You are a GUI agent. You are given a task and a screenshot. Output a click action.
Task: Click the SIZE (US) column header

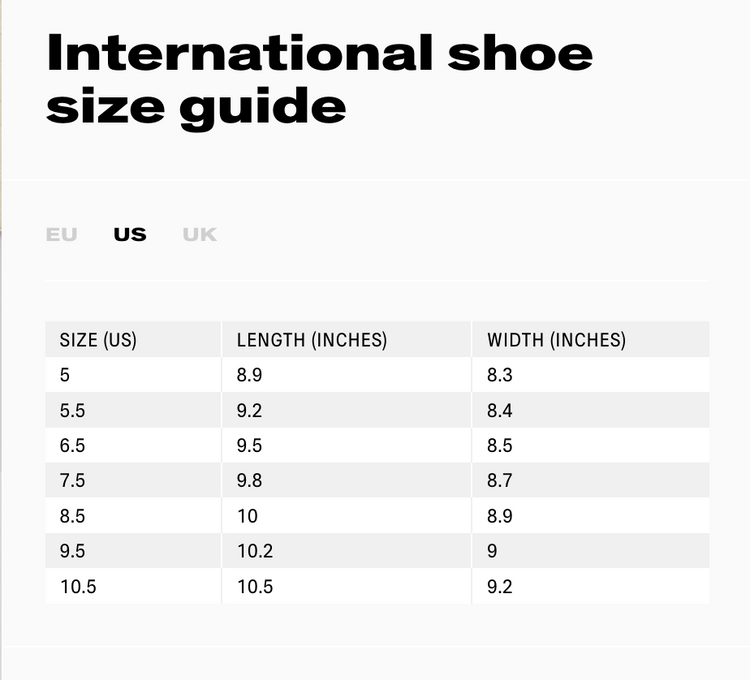pos(98,340)
